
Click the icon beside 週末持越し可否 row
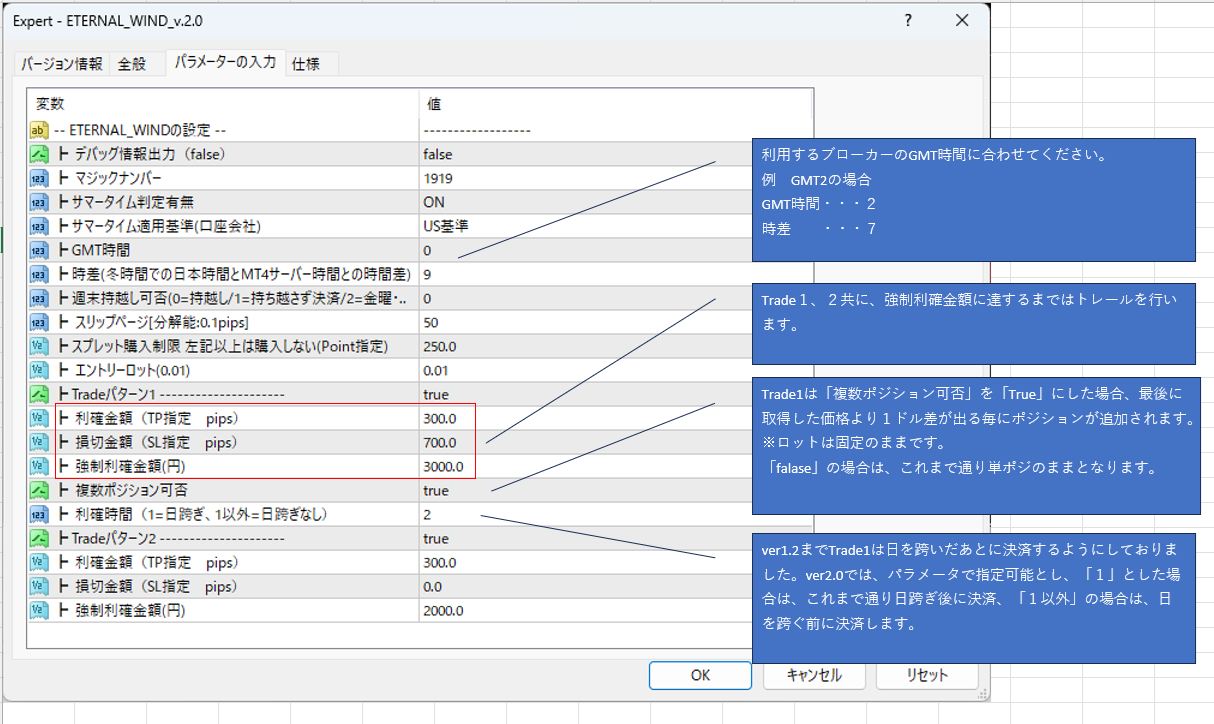tap(39, 298)
